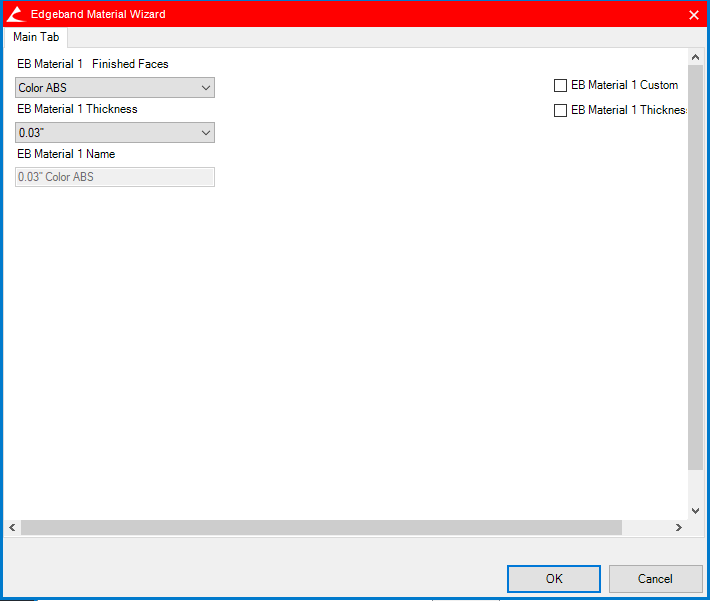Confirm the wizard with the OK button
This screenshot has width=710, height=601.
pos(553,578)
